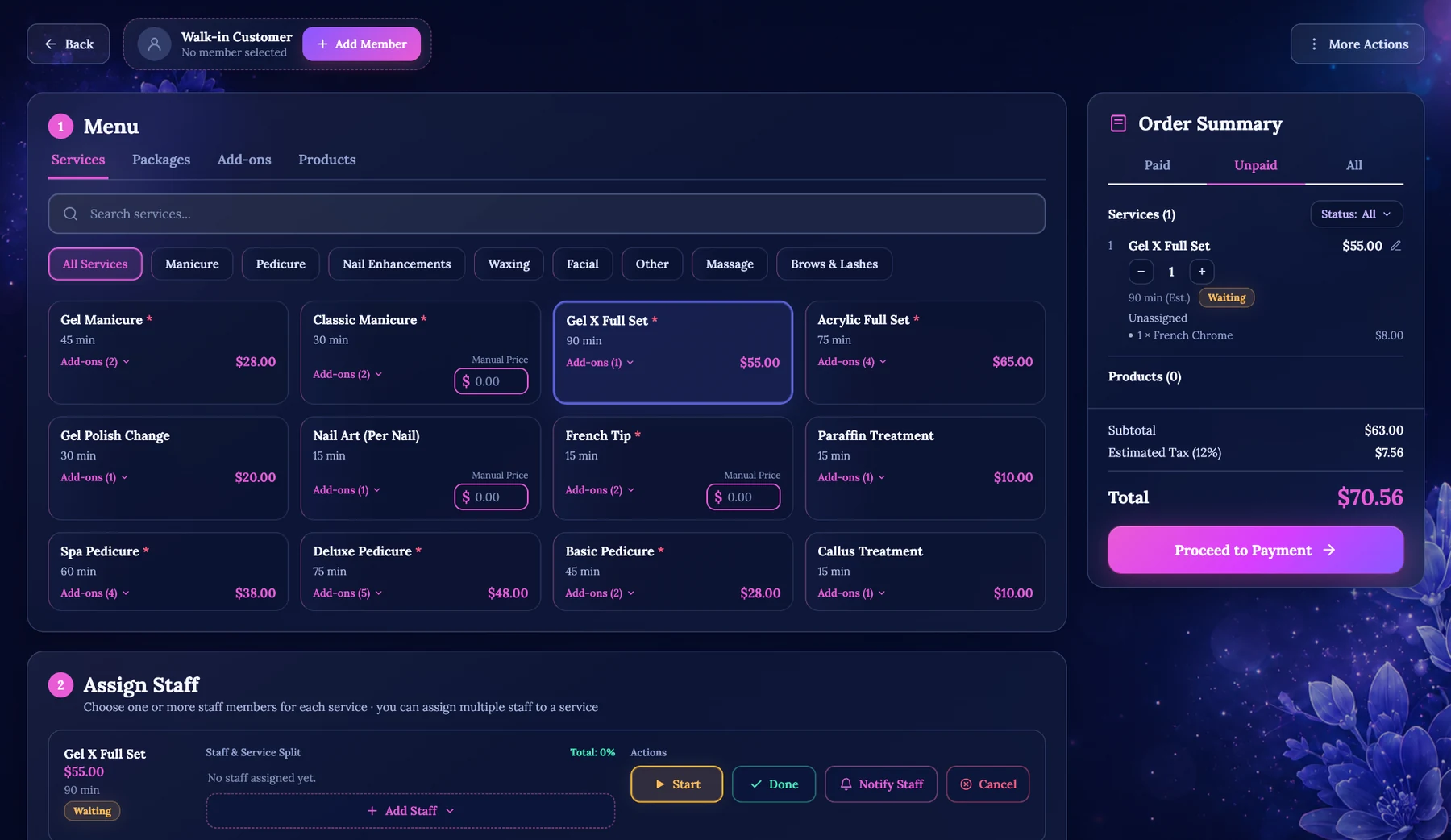Start the Gel X Full Set service
Viewport: 1451px width, 840px height.
click(x=676, y=784)
